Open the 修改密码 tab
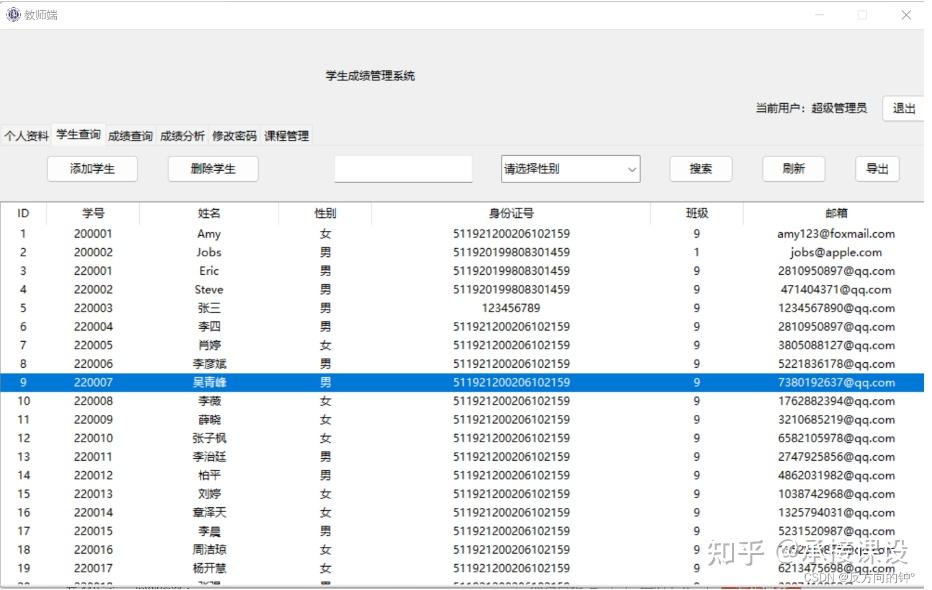Viewport: 932px width, 590px height. (x=236, y=135)
